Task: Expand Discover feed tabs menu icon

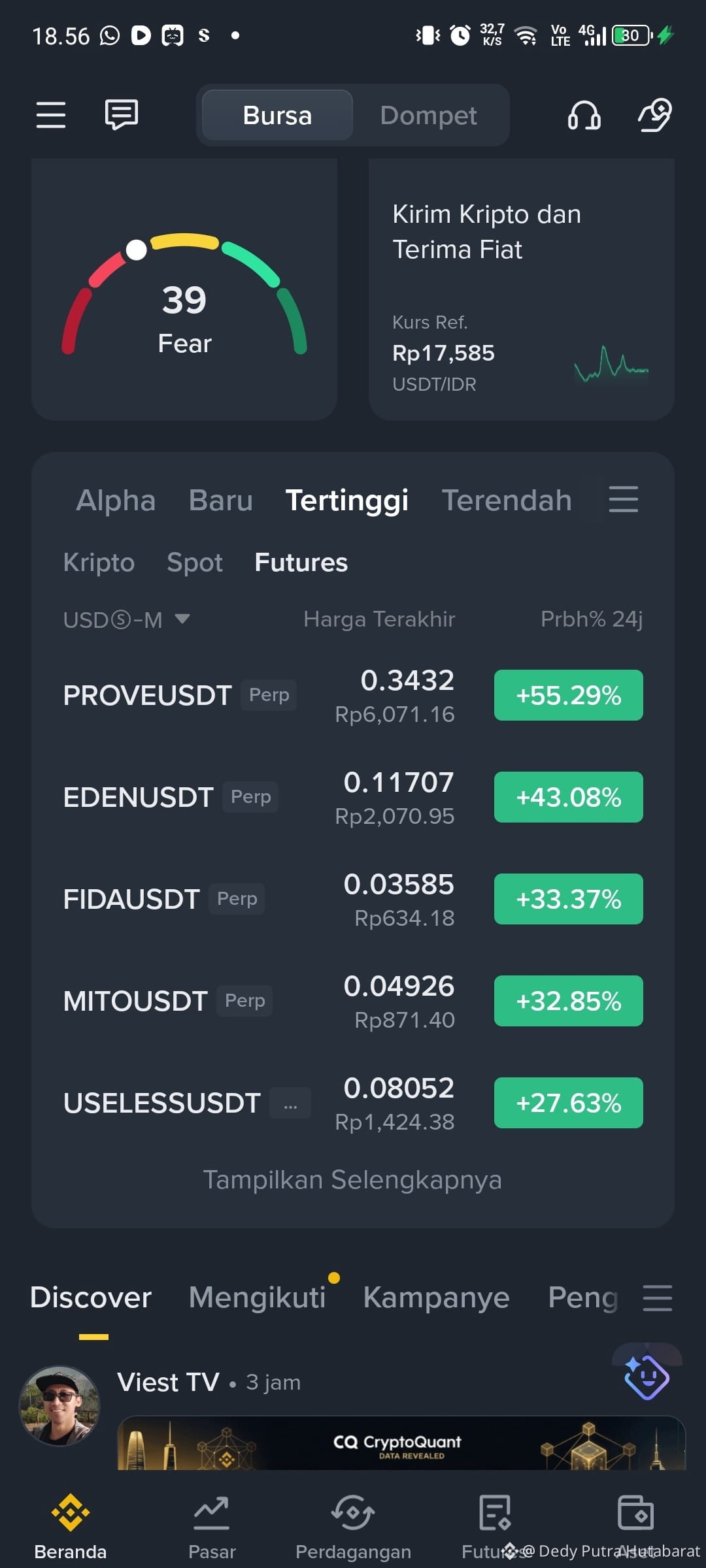Action: coord(658,1298)
